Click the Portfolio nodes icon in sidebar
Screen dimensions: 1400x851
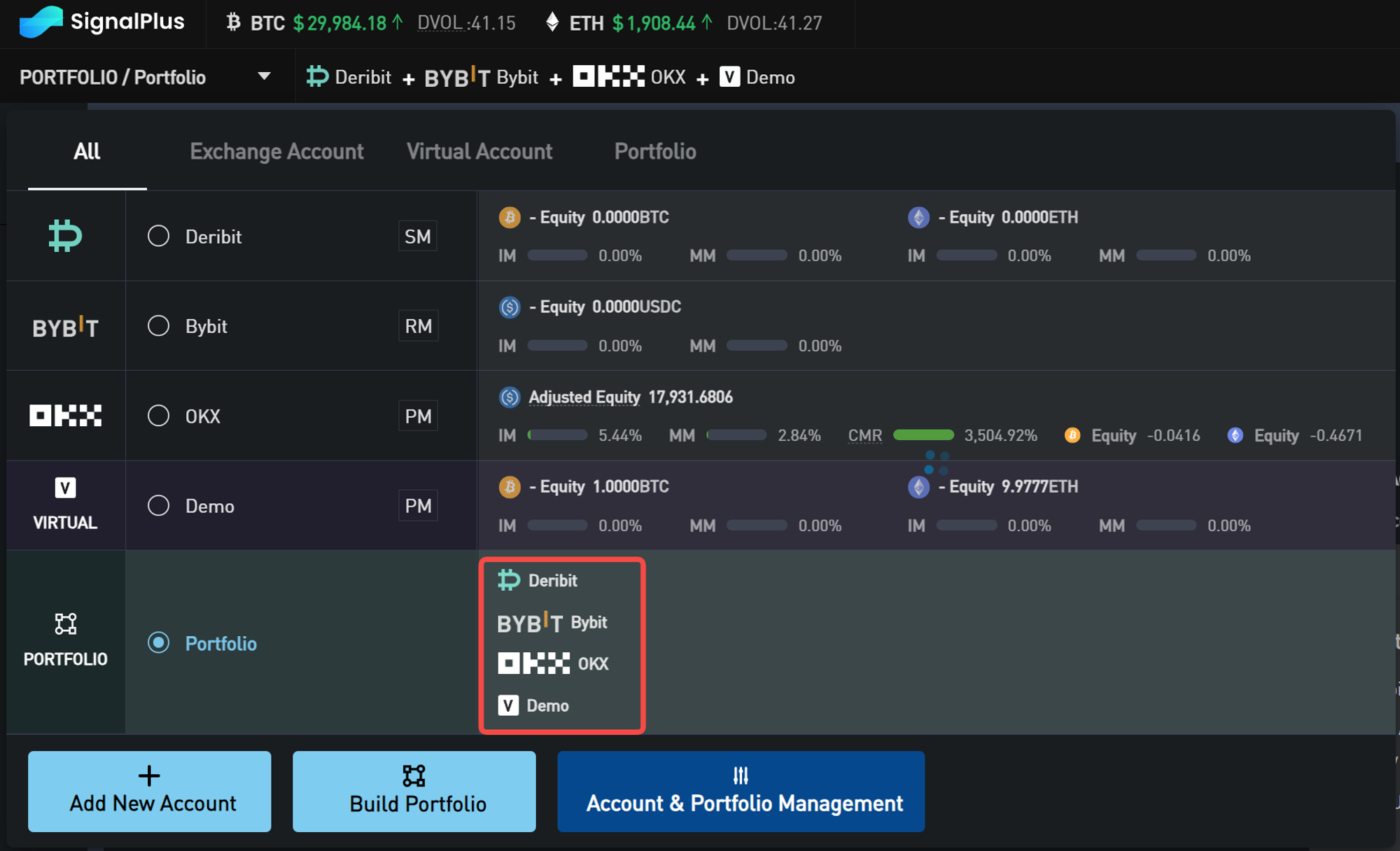65,624
